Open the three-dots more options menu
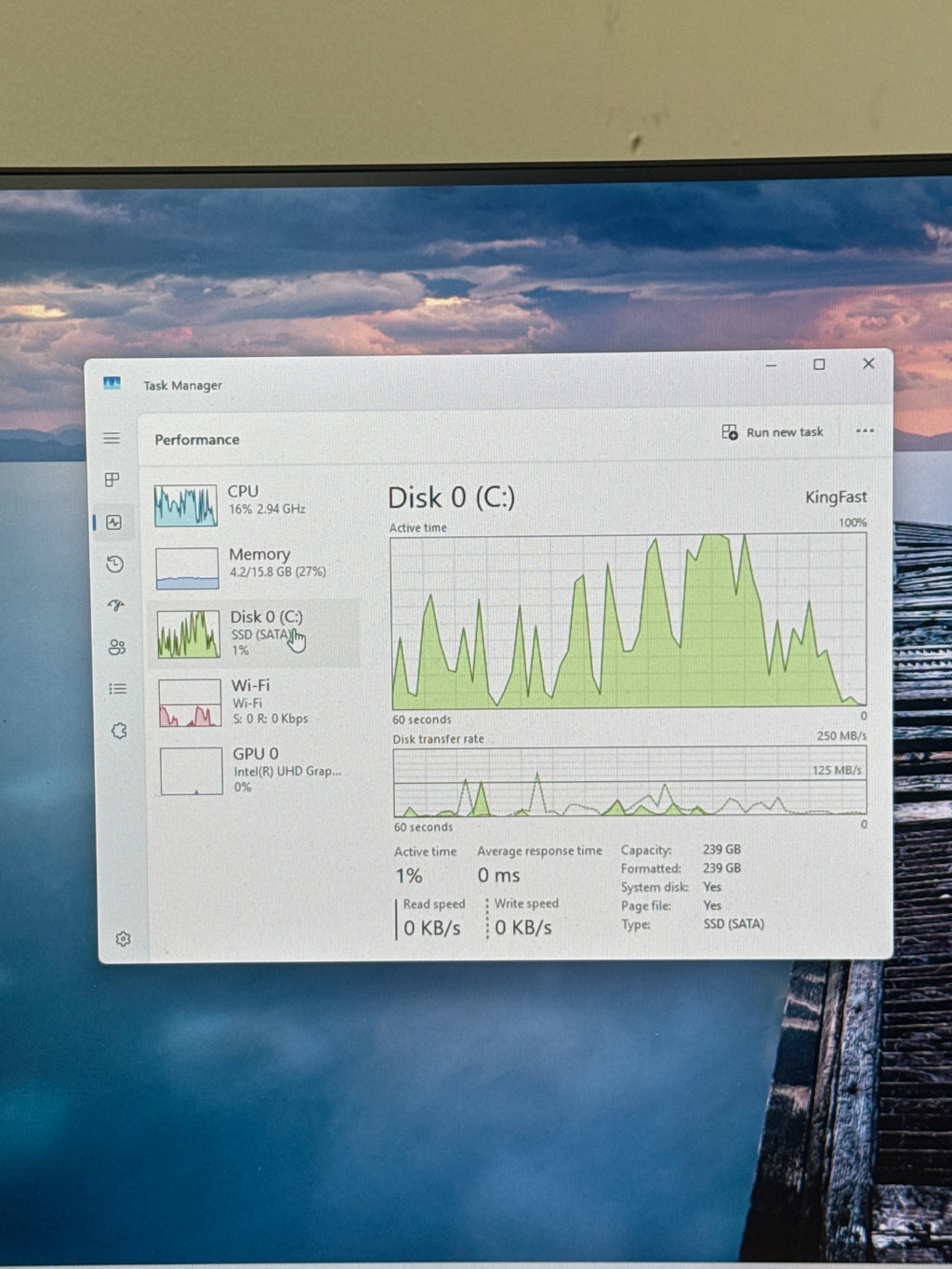This screenshot has height=1269, width=952. click(x=865, y=431)
